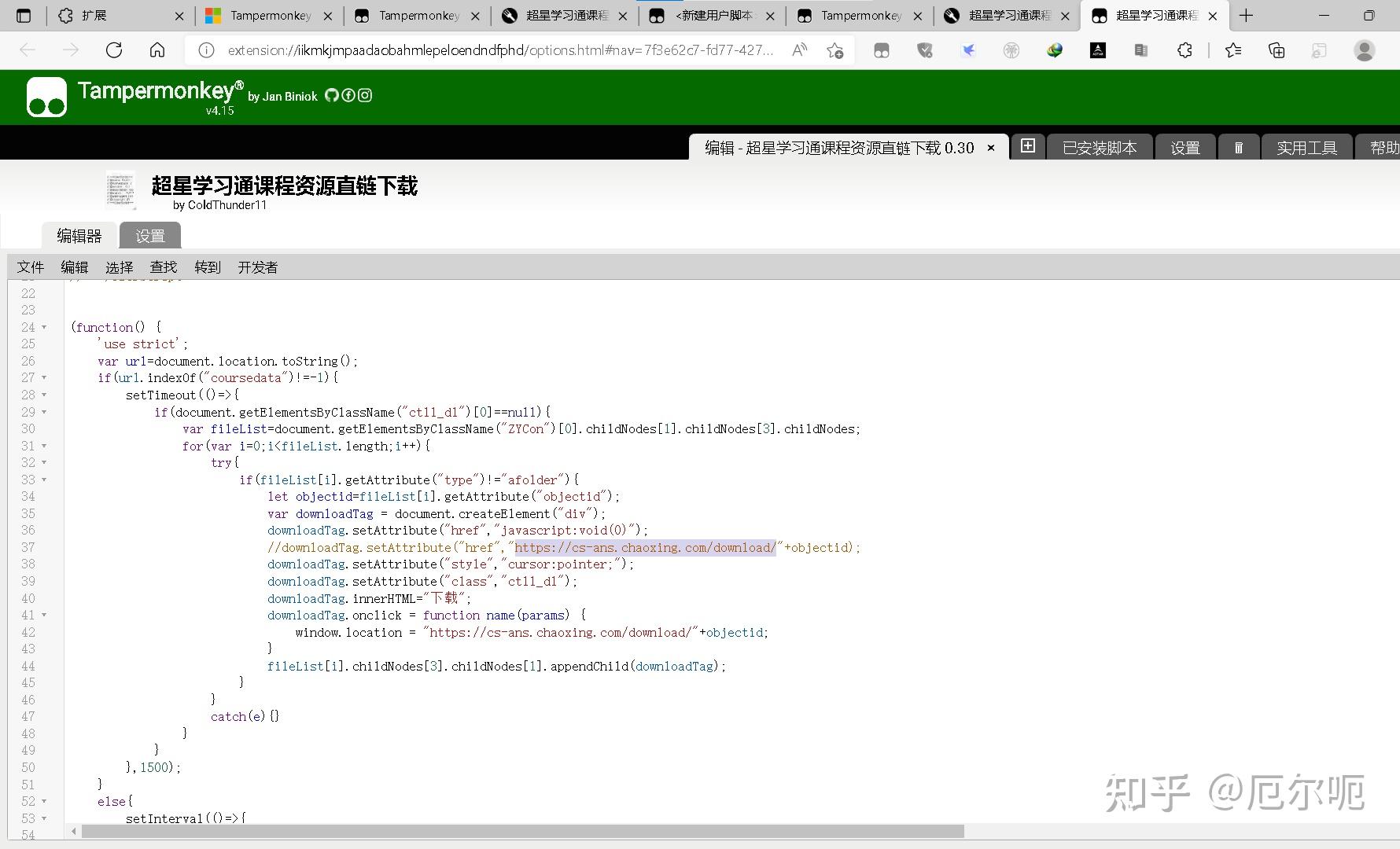Open the 选择 menu
This screenshot has width=1400, height=849.
pyautogui.click(x=120, y=267)
